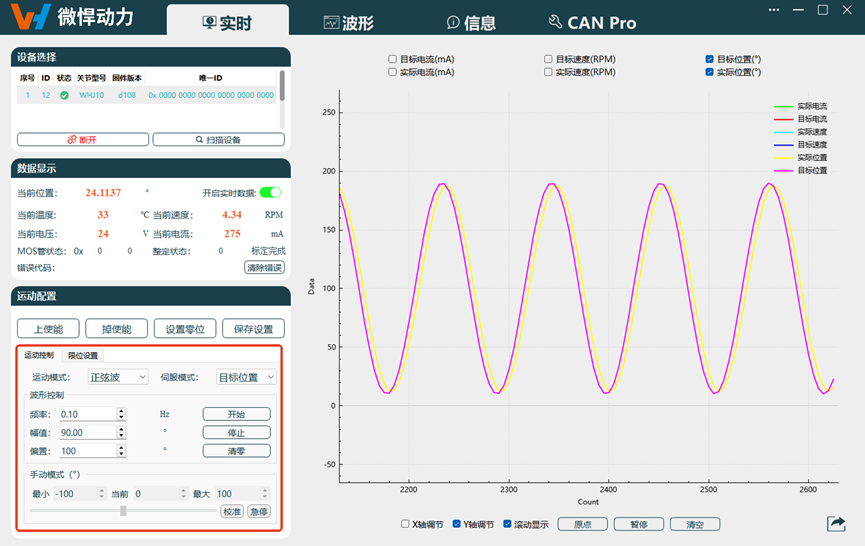Open the 伺服模式 dropdown
Viewport: 865px width, 546px height.
246,377
